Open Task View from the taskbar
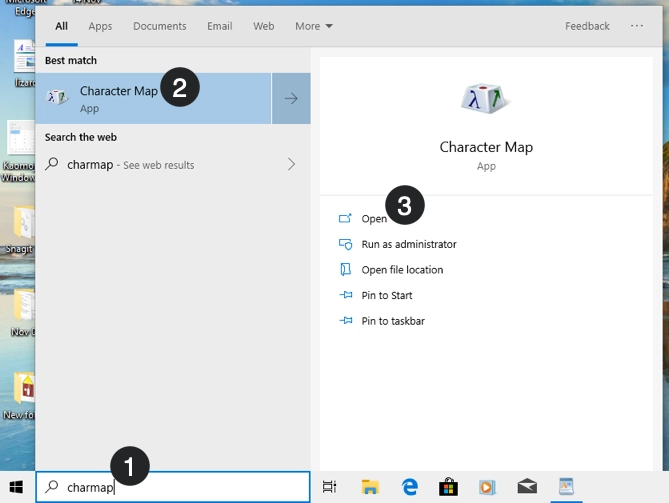Viewport: 669px width, 503px height. pyautogui.click(x=330, y=487)
